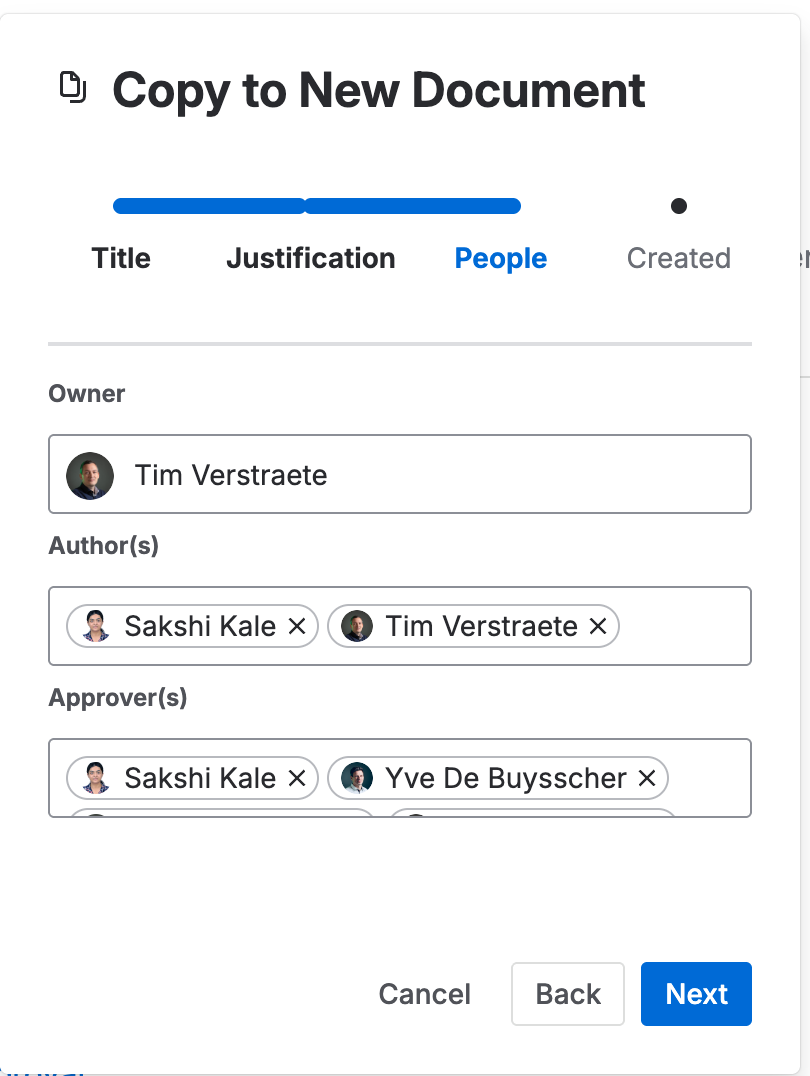Remove Yve De Buysscher from Approvers
This screenshot has width=810, height=1076.
pyautogui.click(x=647, y=778)
